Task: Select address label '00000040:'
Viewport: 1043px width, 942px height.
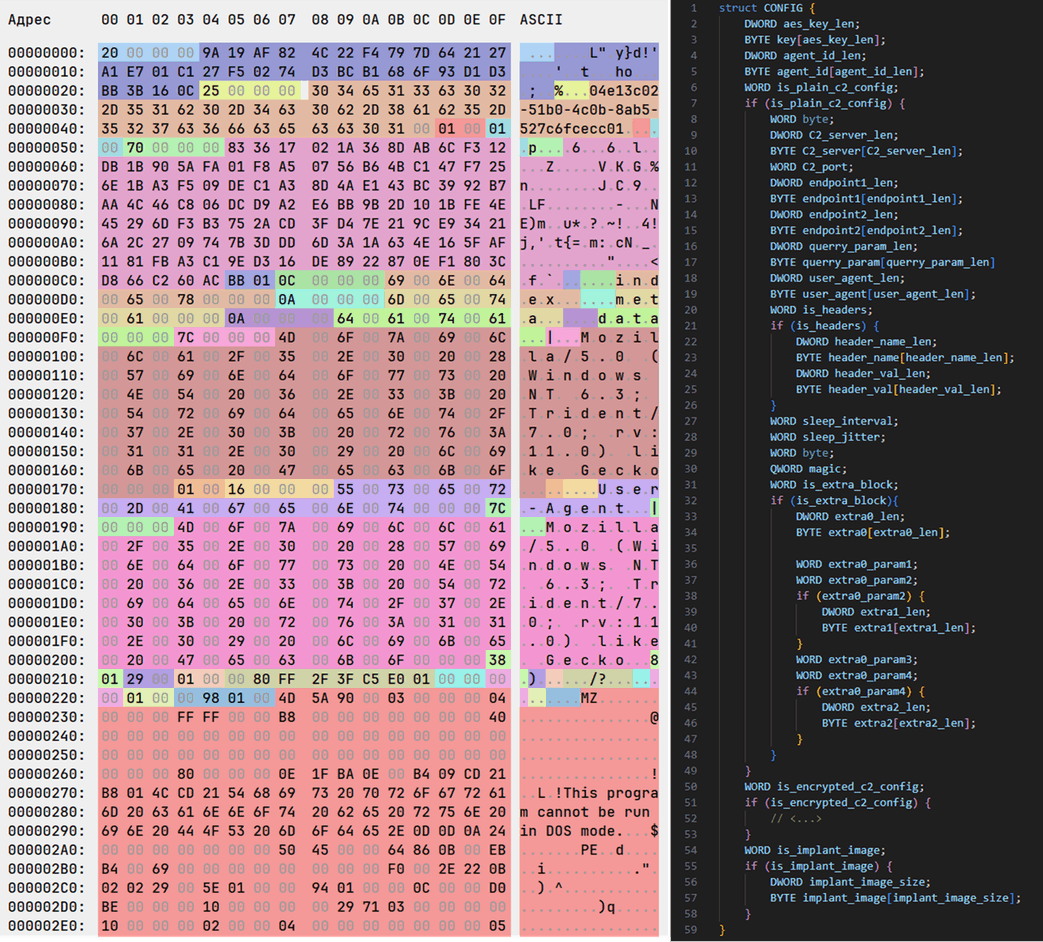Action: [x=47, y=128]
